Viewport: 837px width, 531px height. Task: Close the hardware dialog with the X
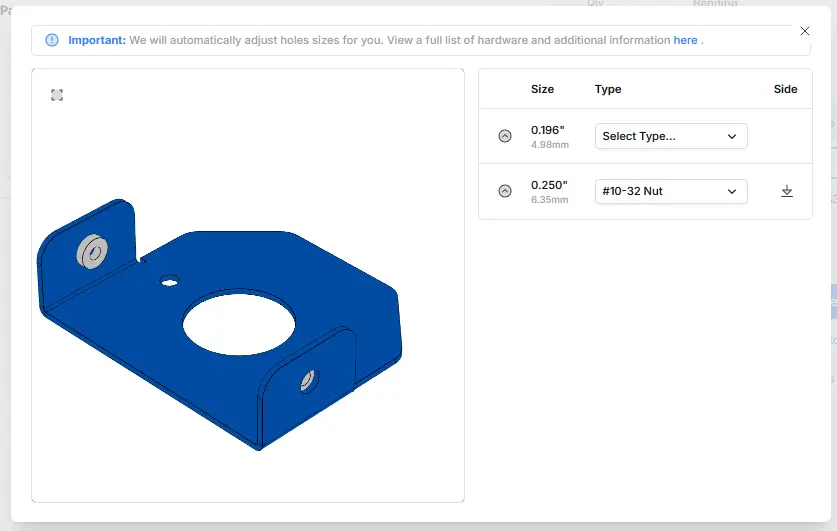tap(806, 31)
